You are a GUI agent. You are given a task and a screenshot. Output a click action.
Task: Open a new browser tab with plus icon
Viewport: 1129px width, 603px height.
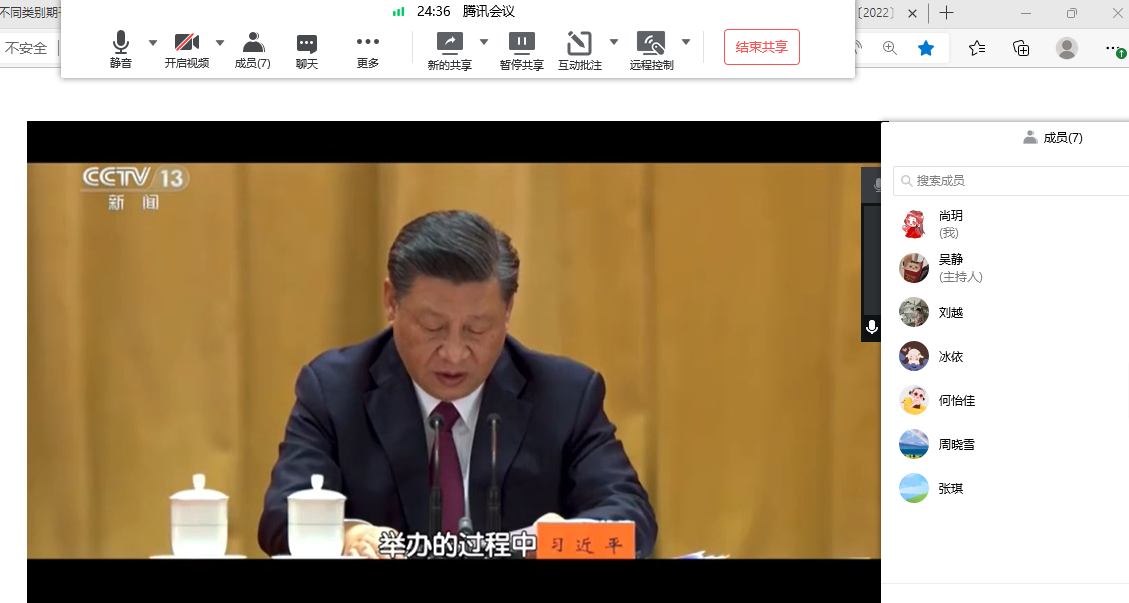point(946,13)
